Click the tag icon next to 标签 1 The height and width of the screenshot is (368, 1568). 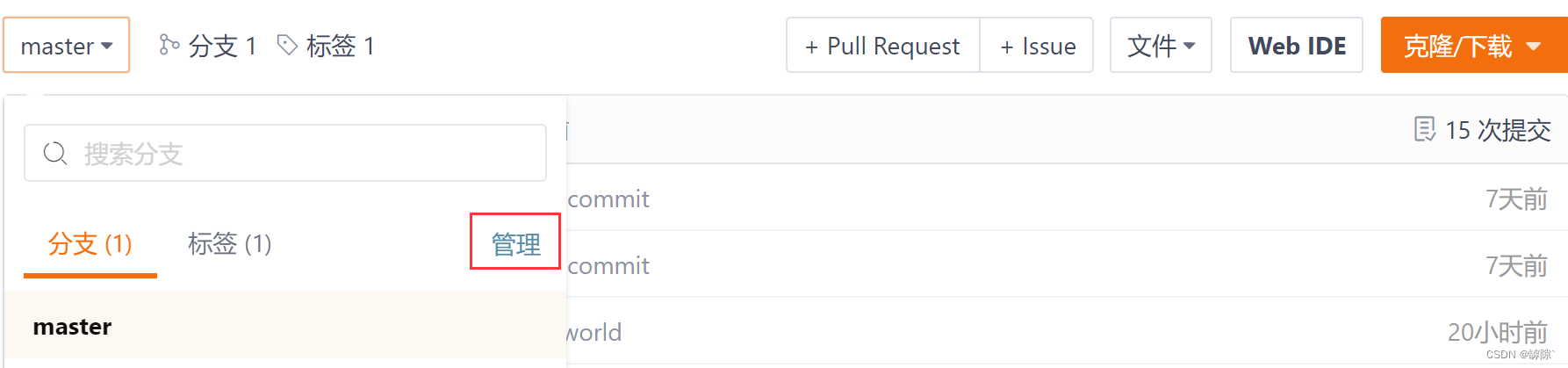click(287, 45)
